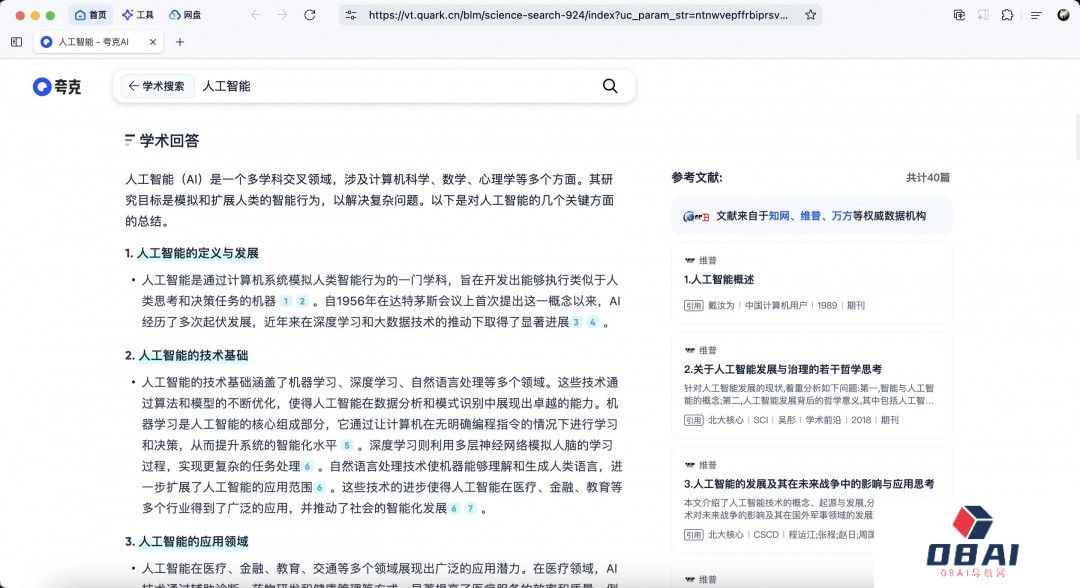Open reference 关于人工智能发展与治理的若干哲学思考
This screenshot has width=1080, height=588.
coord(782,369)
